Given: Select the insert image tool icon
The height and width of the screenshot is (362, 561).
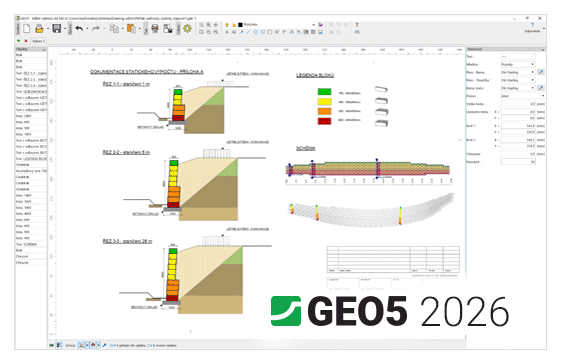Looking at the screenshot, I should point(320,32).
